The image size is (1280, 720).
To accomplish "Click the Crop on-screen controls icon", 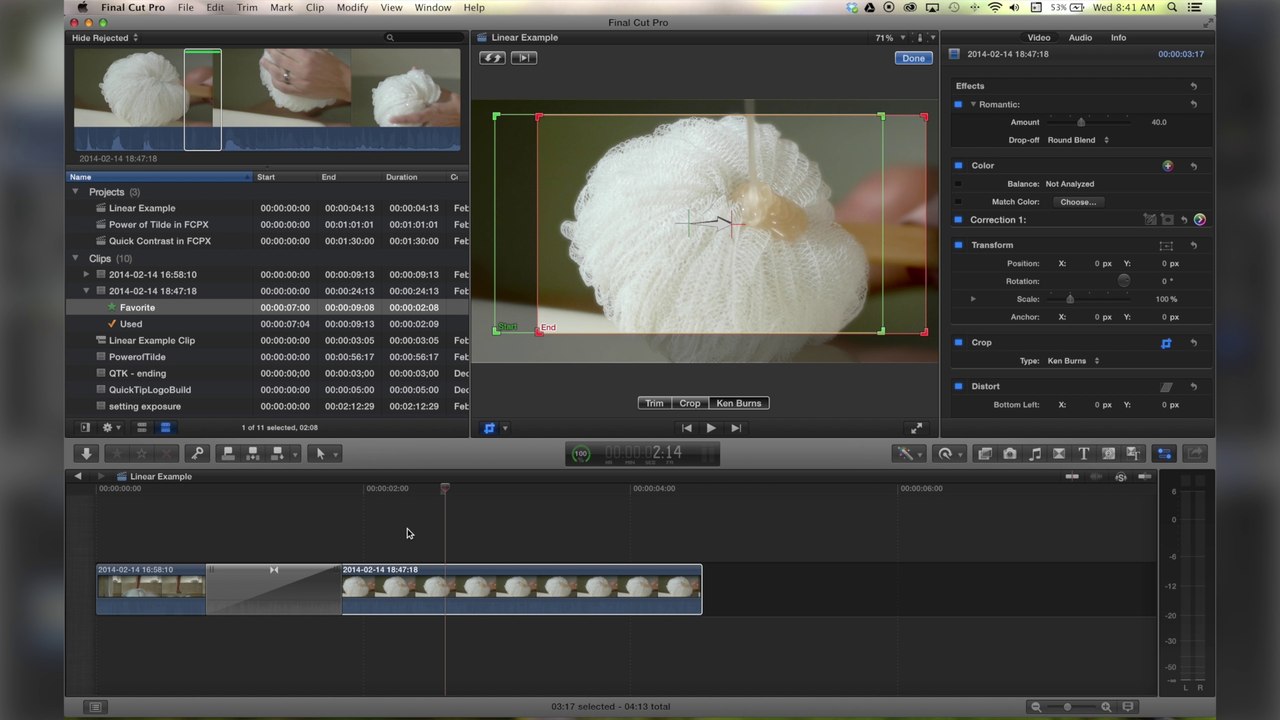I will [1166, 343].
